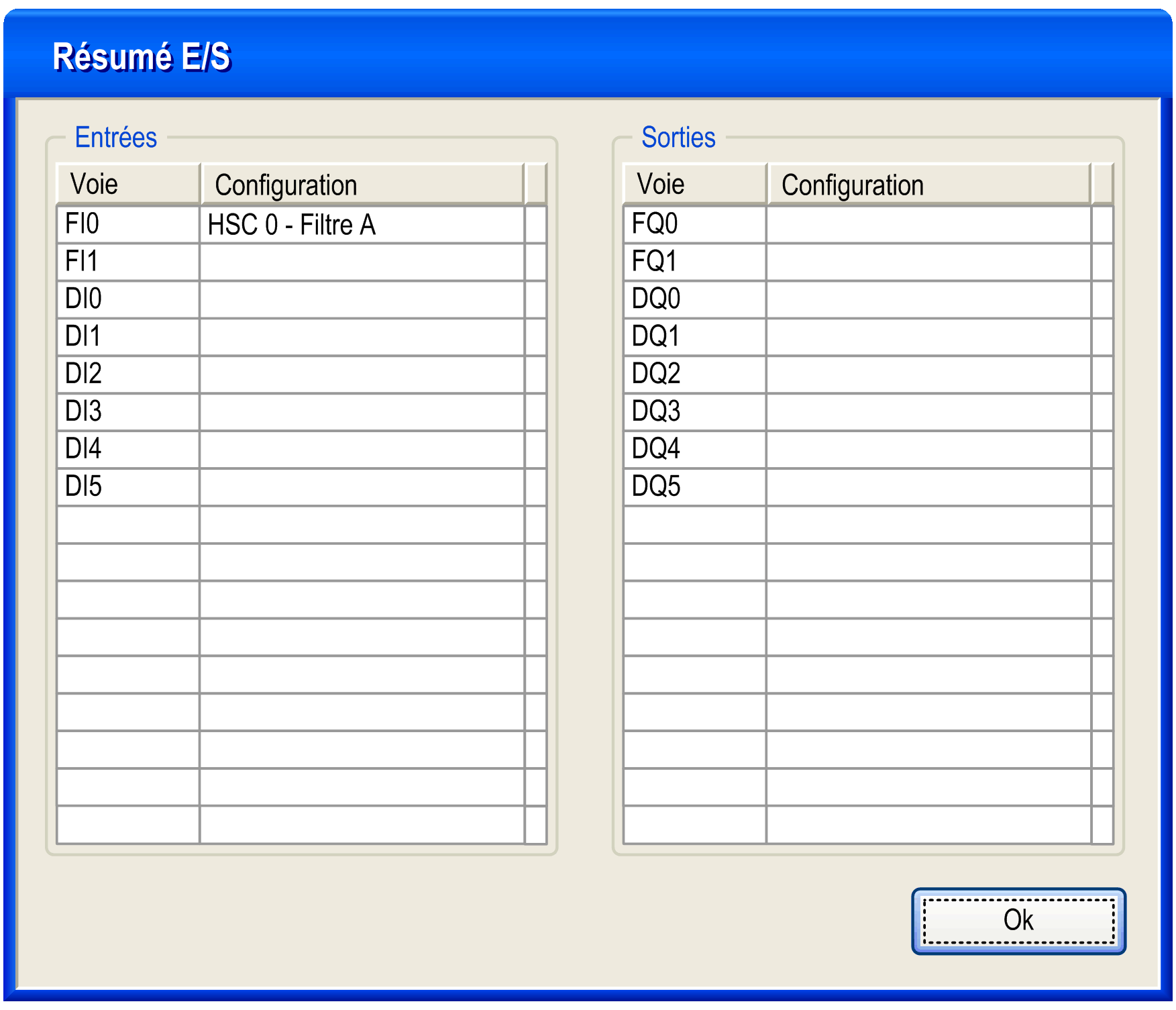The height and width of the screenshot is (1010, 1176).
Task: Select DI0 in the Entrées table
Action: (x=127, y=299)
